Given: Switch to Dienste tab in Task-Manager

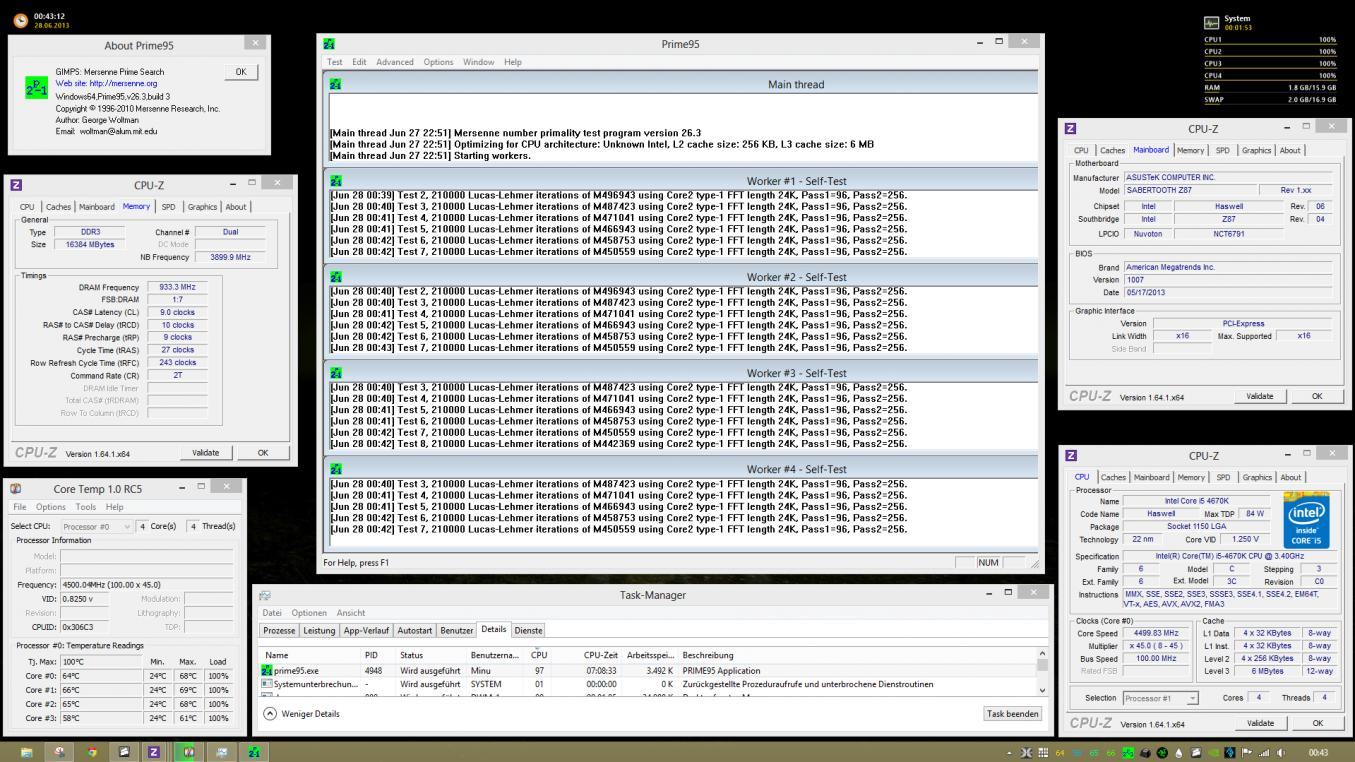Looking at the screenshot, I should [527, 631].
